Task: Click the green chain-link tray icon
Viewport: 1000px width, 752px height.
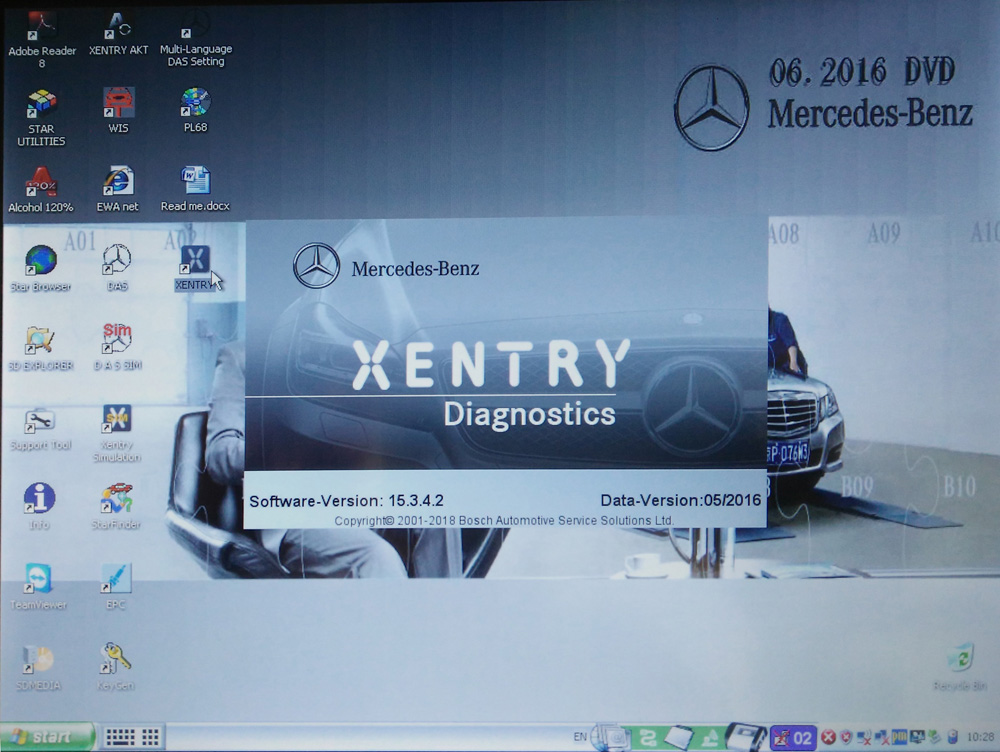Action: [x=648, y=738]
